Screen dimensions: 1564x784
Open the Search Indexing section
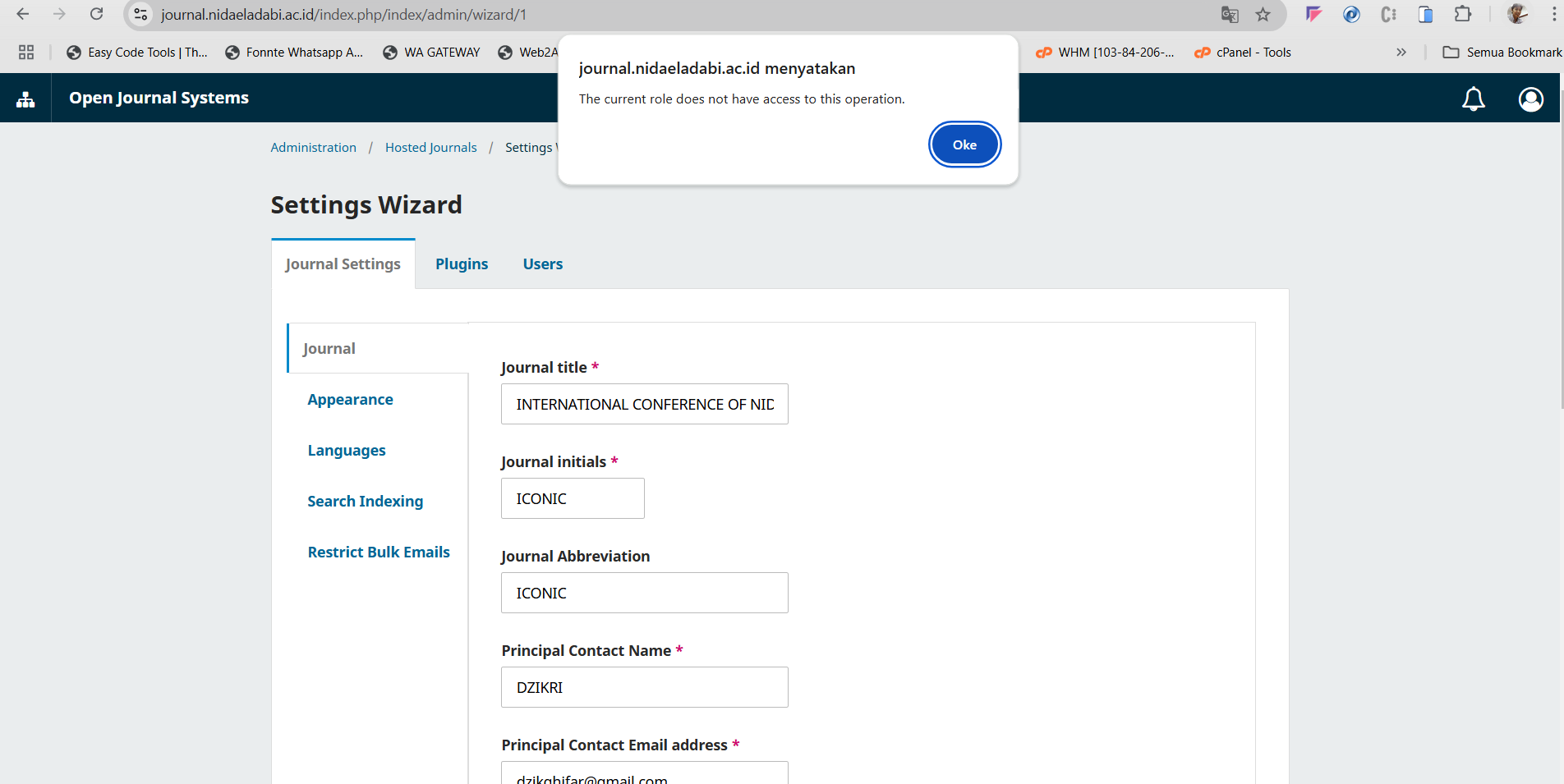point(366,501)
